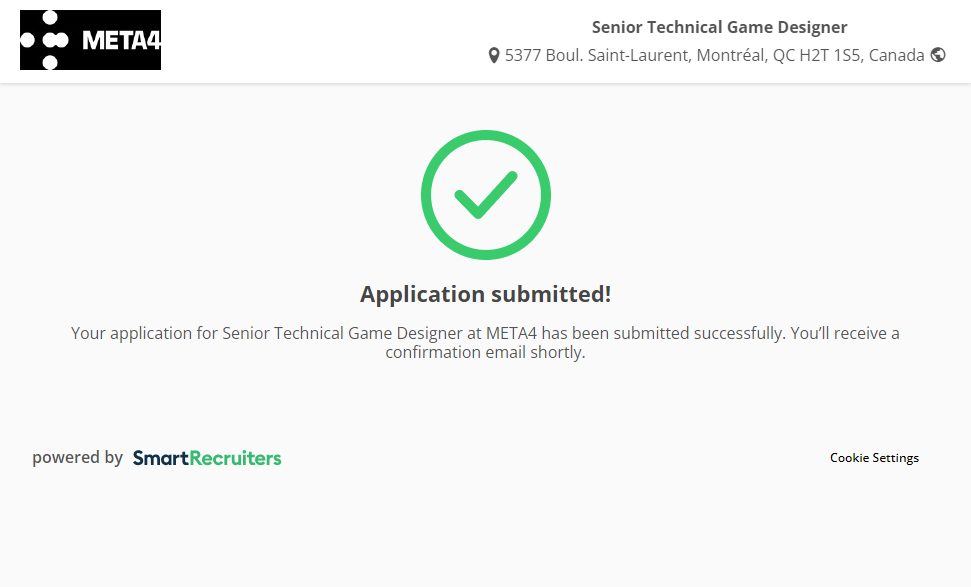
Task: Click the Senior Technical Game Designer header title
Action: 719,27
